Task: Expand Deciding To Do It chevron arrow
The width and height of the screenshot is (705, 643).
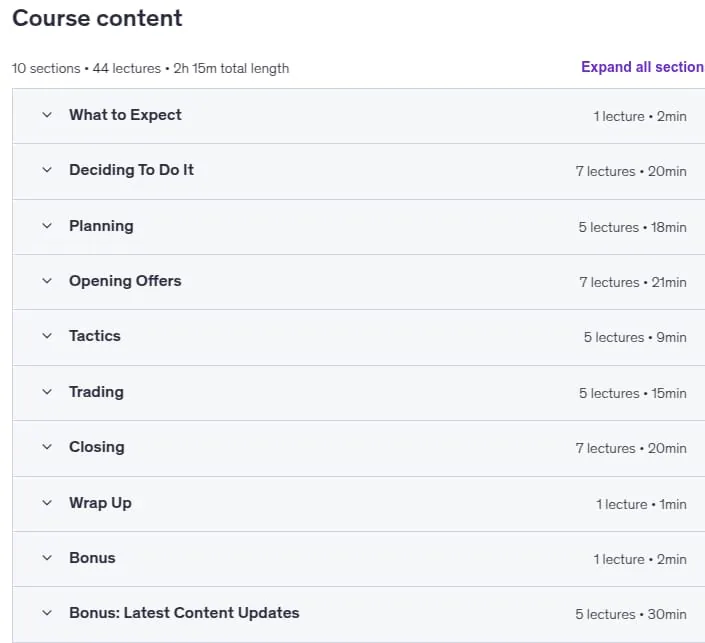Action: pos(47,170)
